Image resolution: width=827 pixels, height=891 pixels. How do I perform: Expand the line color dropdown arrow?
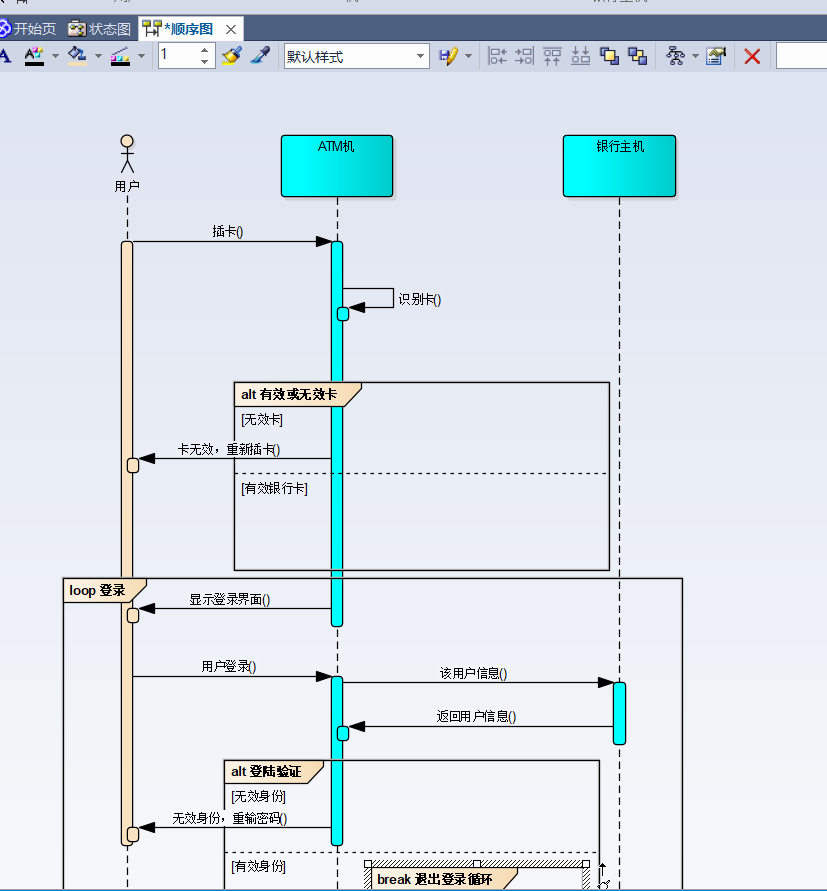click(x=141, y=56)
